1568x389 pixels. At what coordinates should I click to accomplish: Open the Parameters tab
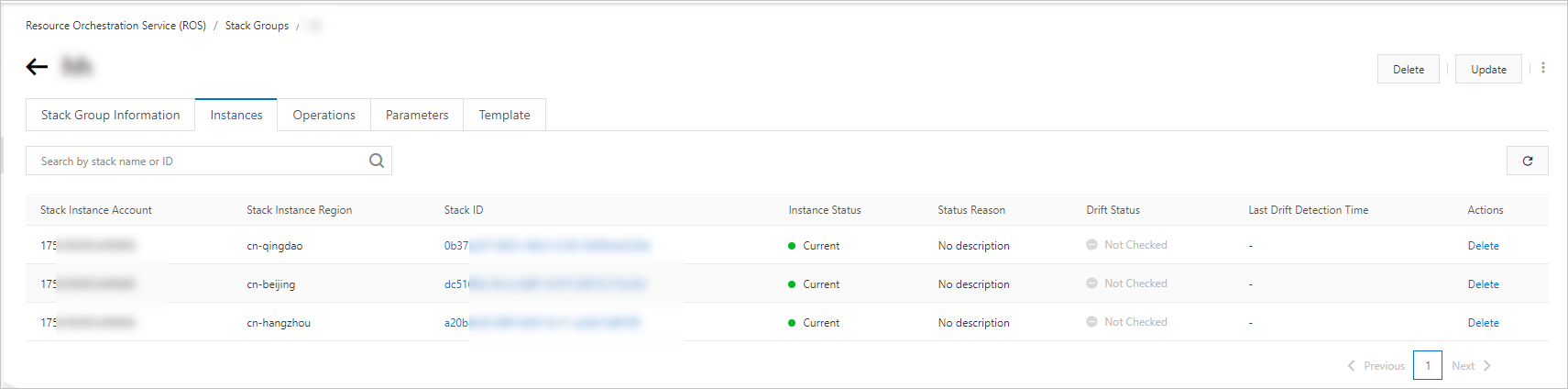pyautogui.click(x=417, y=115)
